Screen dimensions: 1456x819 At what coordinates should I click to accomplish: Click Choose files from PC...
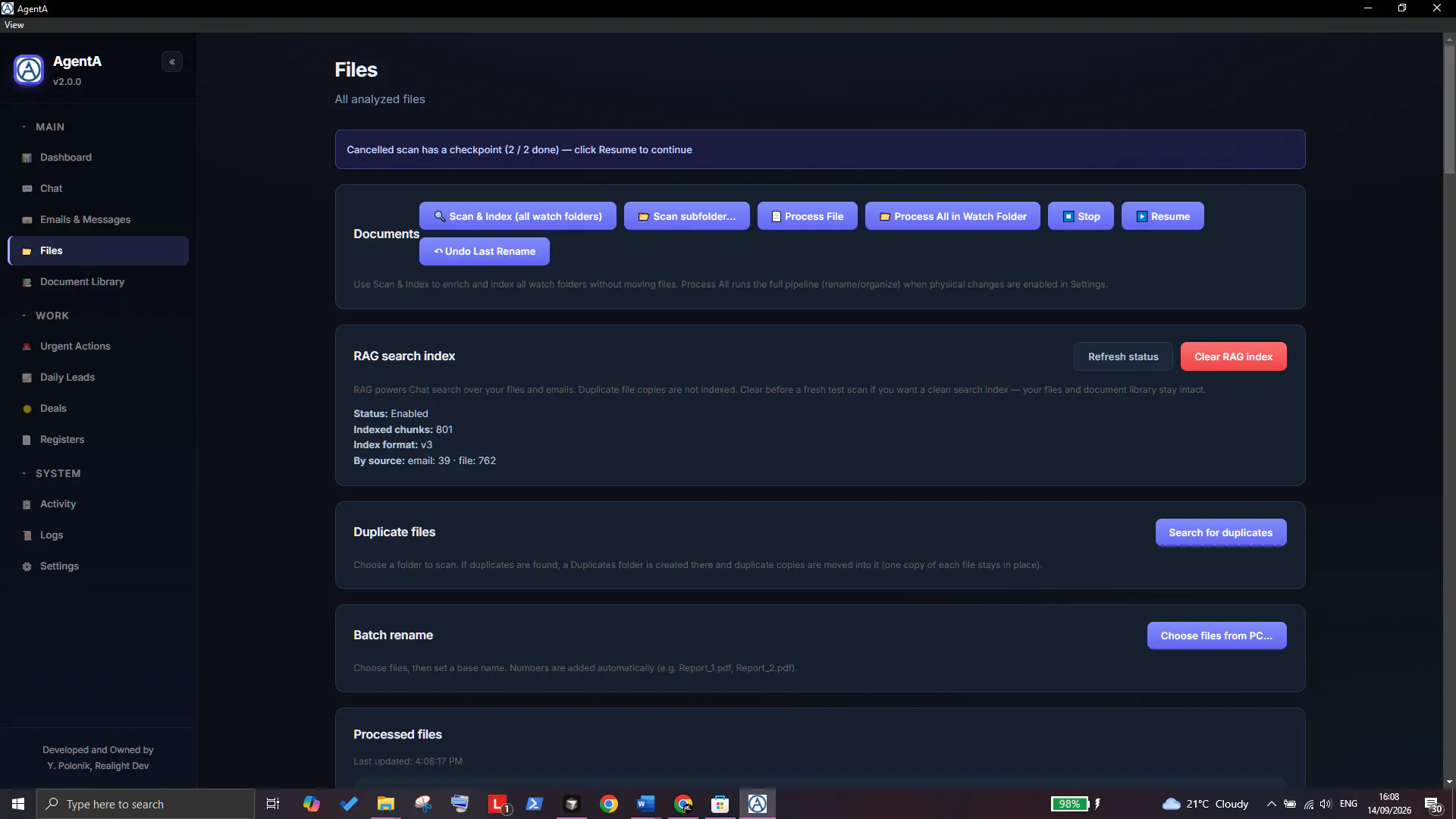coord(1216,635)
